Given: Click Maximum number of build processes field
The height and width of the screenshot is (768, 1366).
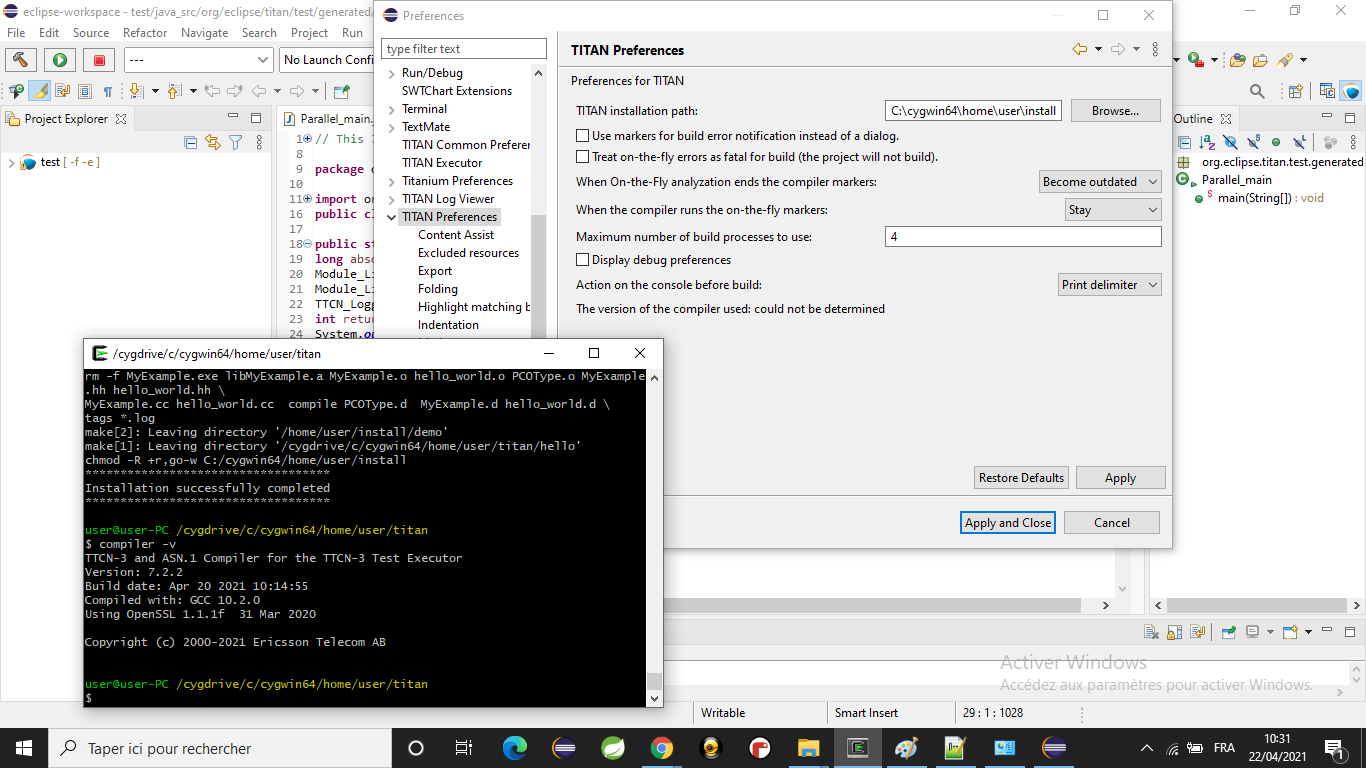Looking at the screenshot, I should point(1023,237).
